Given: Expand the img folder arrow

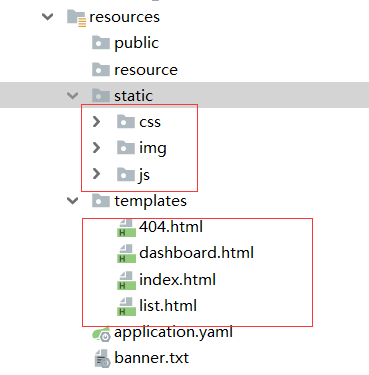Looking at the screenshot, I should coord(96,148).
